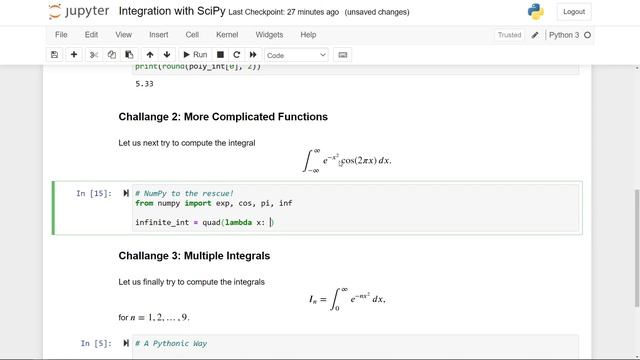
Task: Interrupt the kernel with stop icon
Action: [x=220, y=55]
